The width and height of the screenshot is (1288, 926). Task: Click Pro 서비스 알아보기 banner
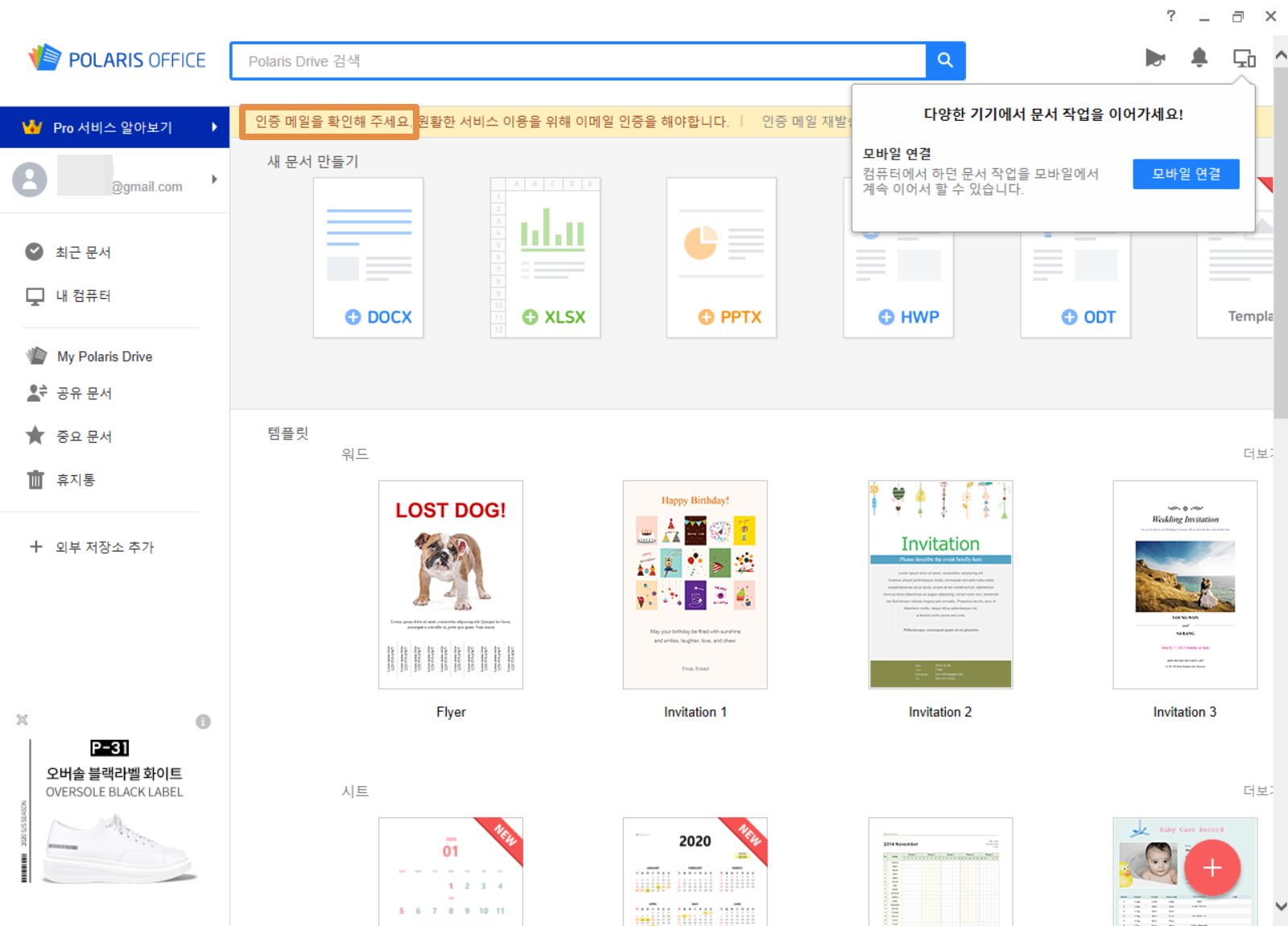114,127
